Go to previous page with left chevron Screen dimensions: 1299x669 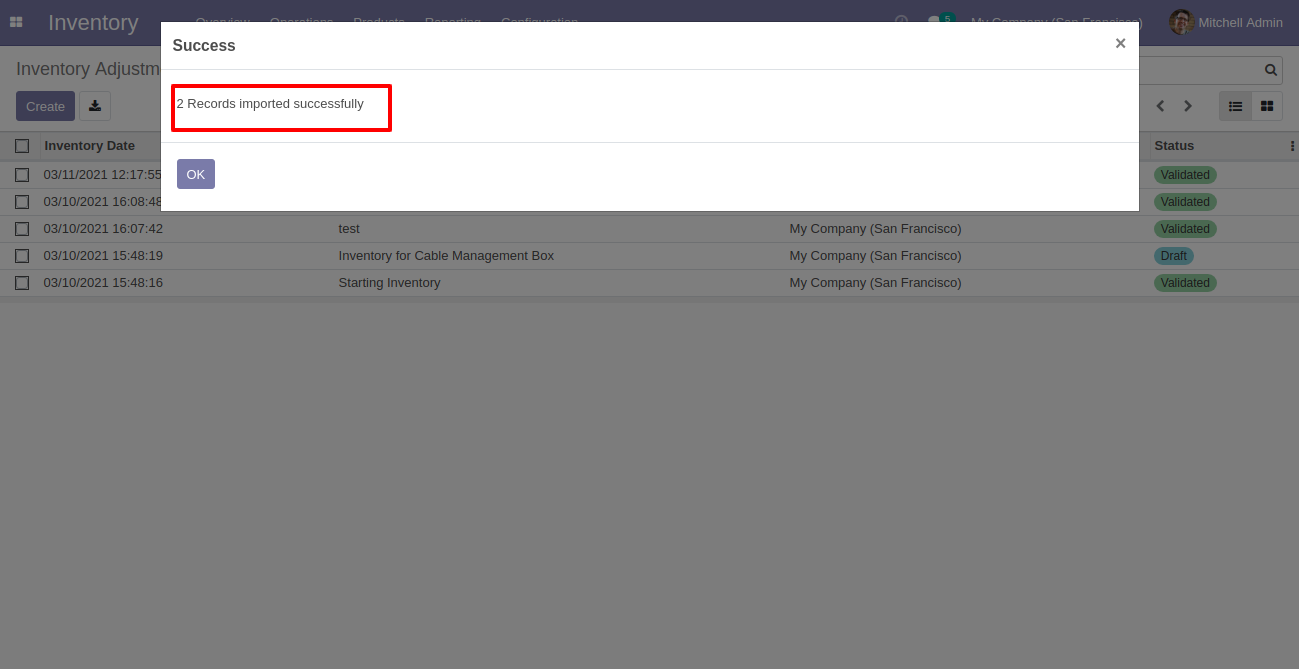pyautogui.click(x=1160, y=106)
